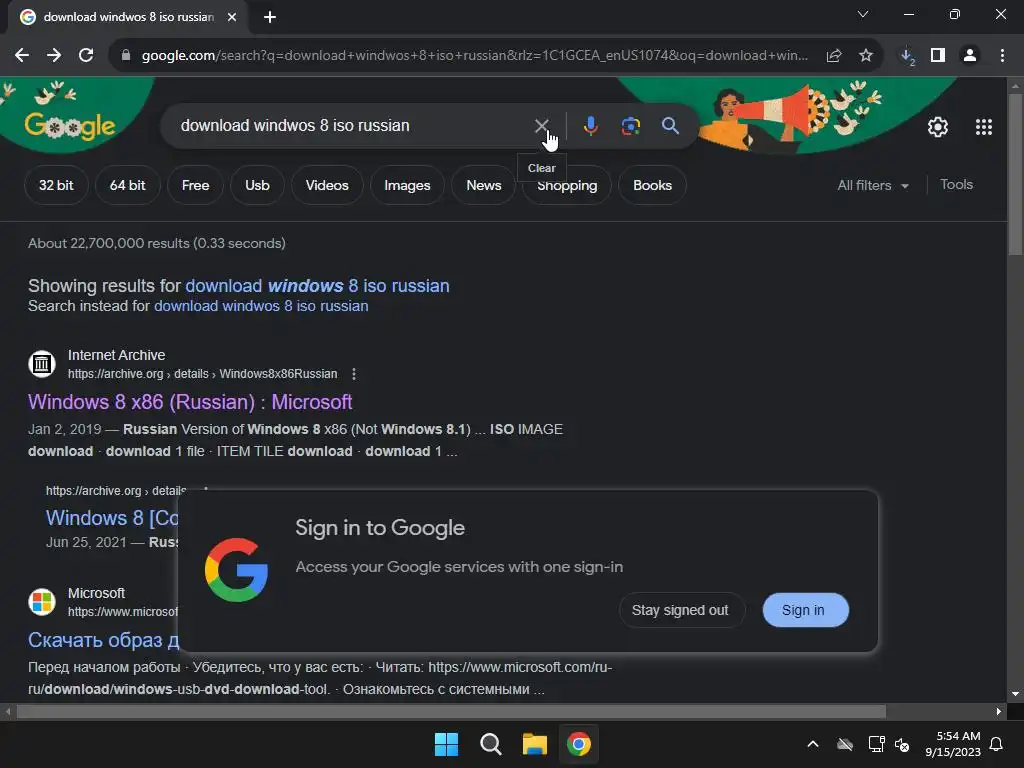
Task: Click the scroll-down arrow of vertical scrollbar
Action: coord(1015,694)
